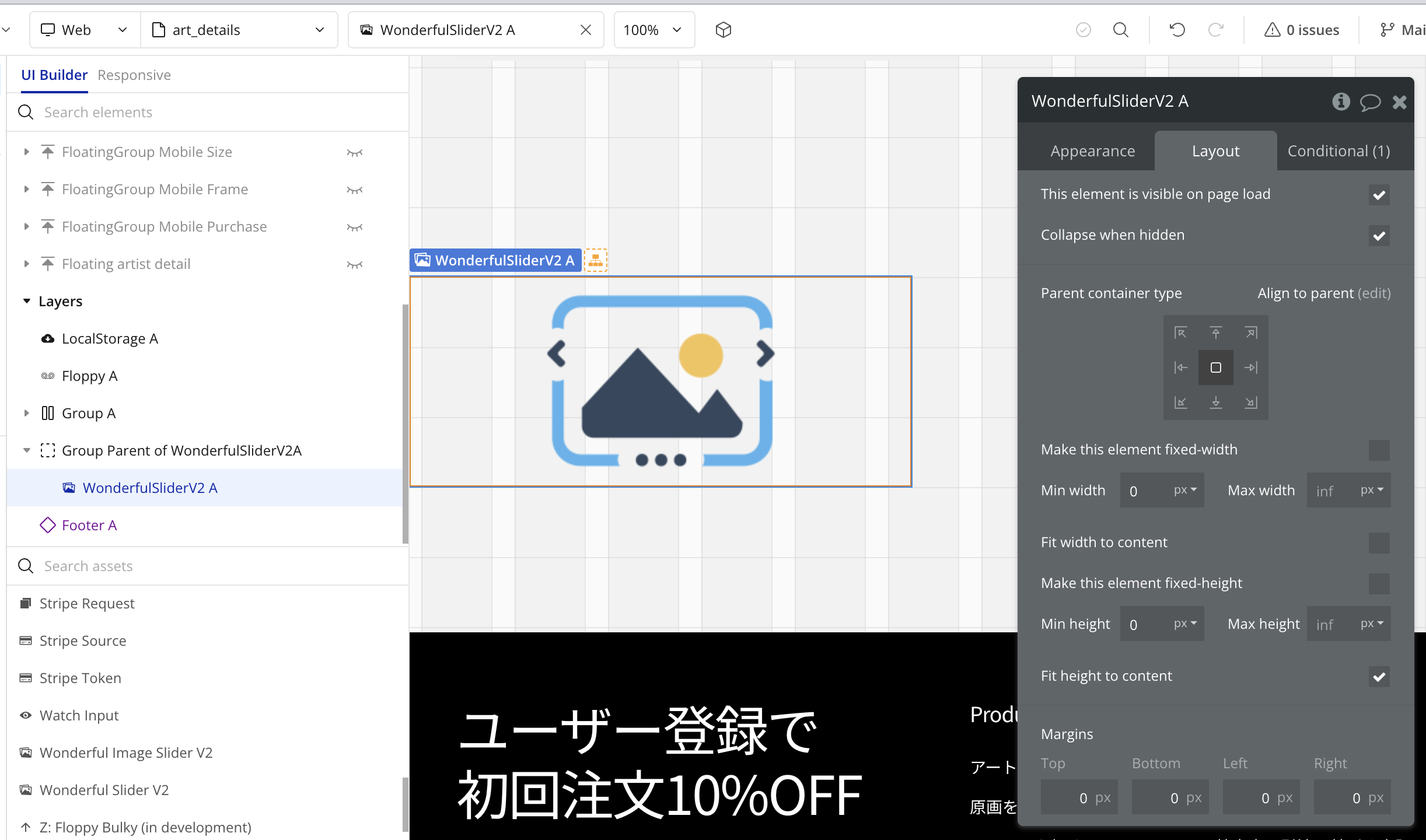The image size is (1426, 840).
Task: Align element to top-left of parent
Action: [x=1181, y=332]
